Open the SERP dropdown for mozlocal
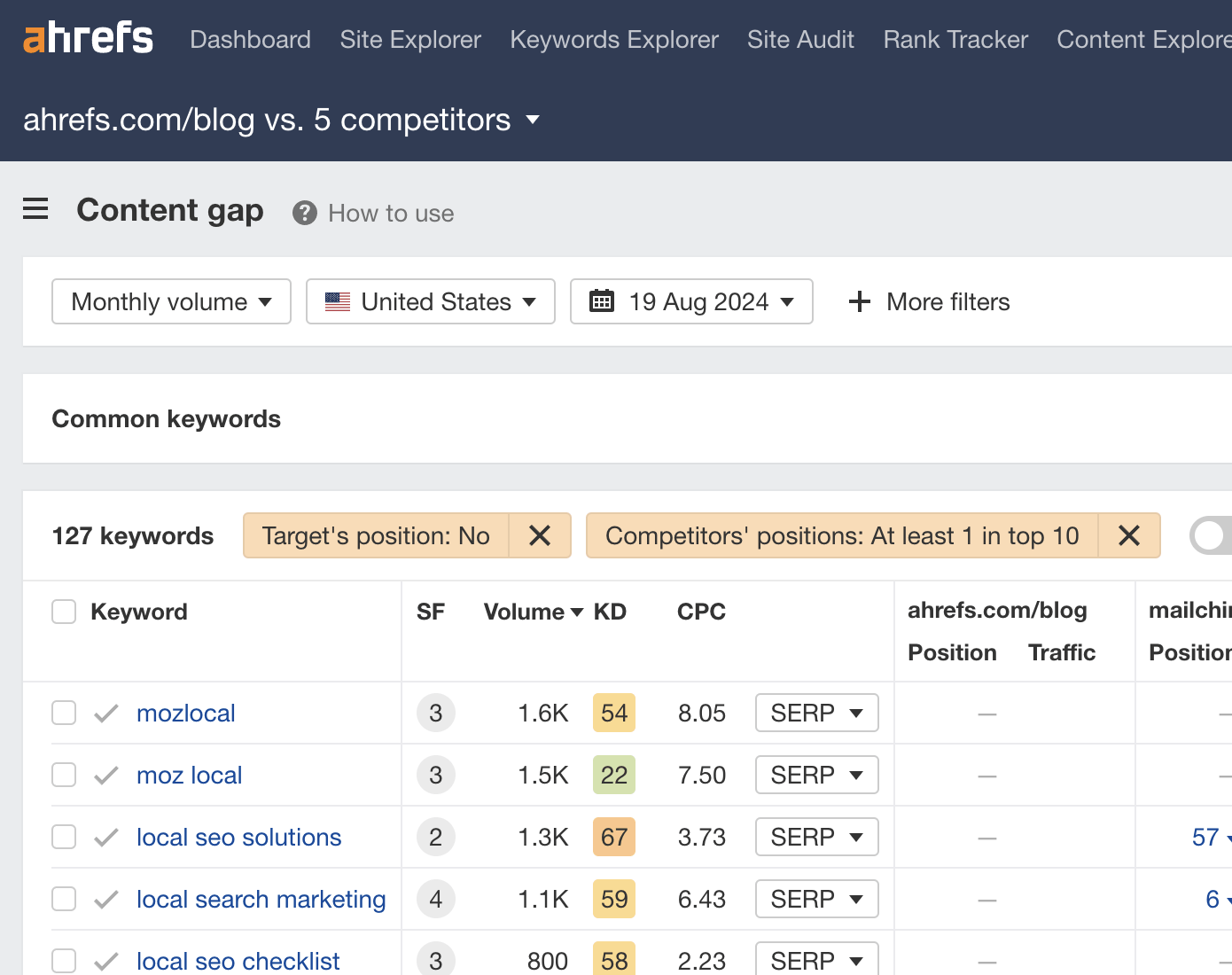 click(816, 713)
